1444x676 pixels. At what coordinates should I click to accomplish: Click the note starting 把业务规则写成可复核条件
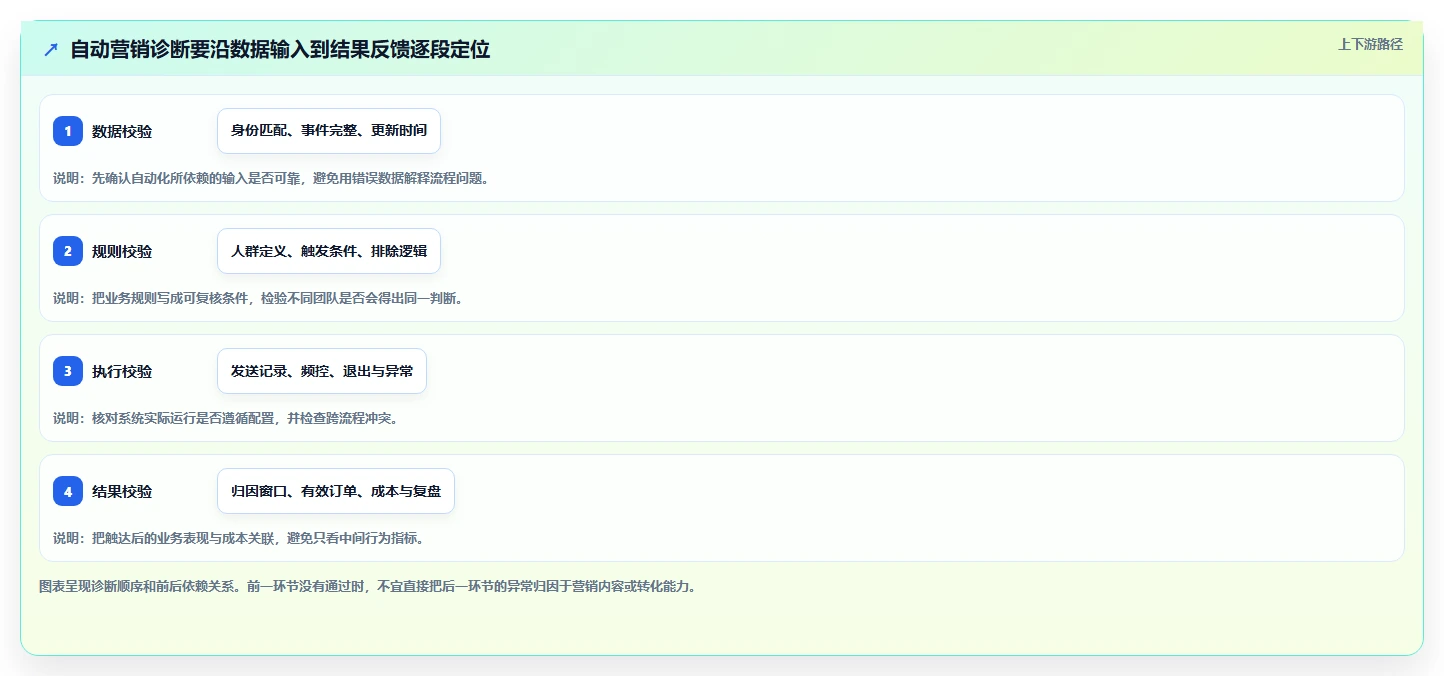tap(258, 298)
